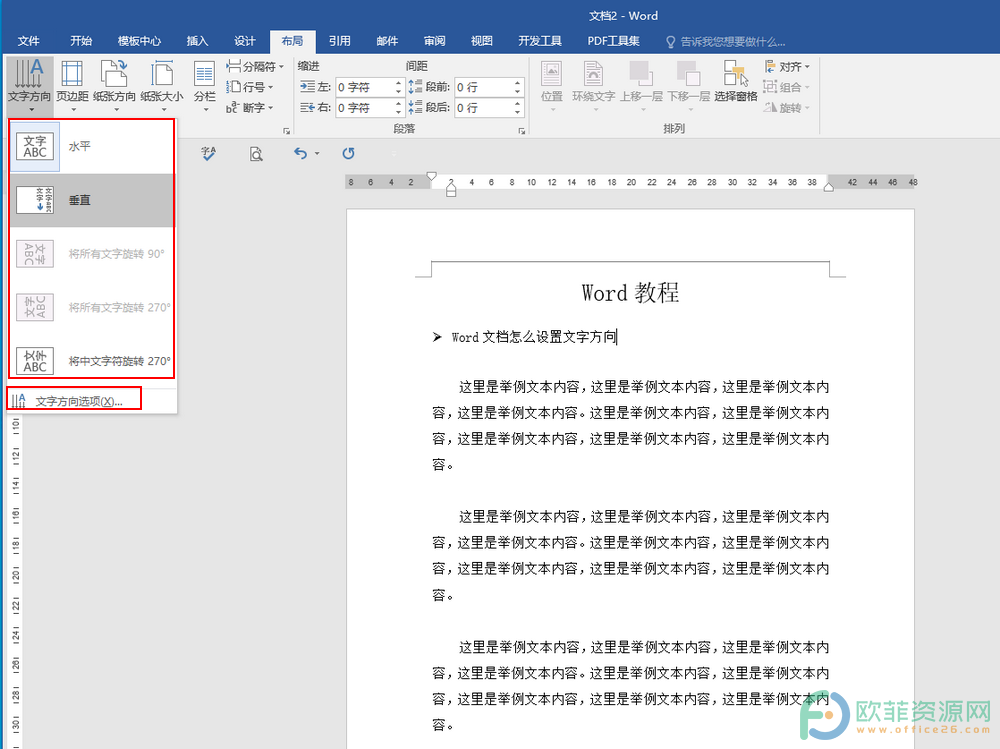The image size is (1000, 749).
Task: Open the Page Setup dialog launcher
Action: click(x=286, y=131)
